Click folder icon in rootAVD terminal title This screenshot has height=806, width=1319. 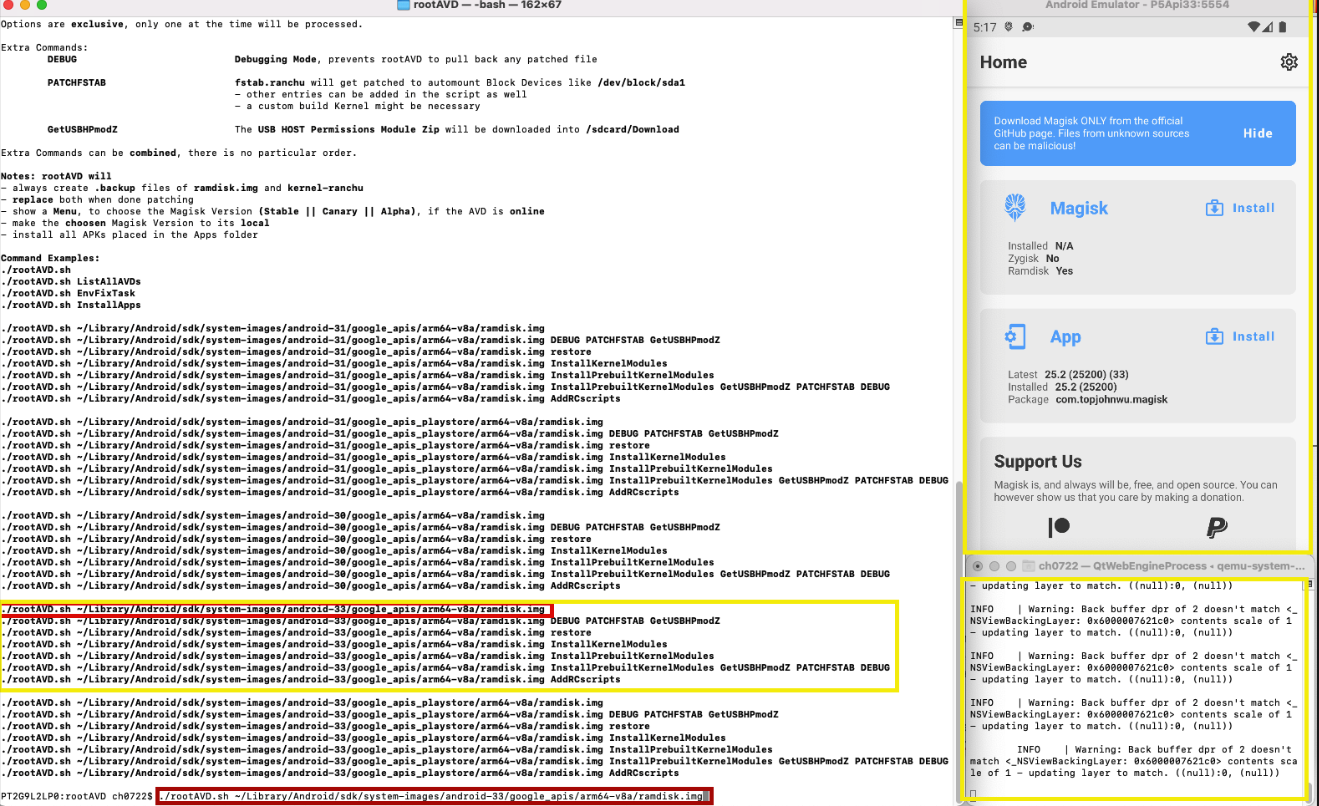coord(403,5)
